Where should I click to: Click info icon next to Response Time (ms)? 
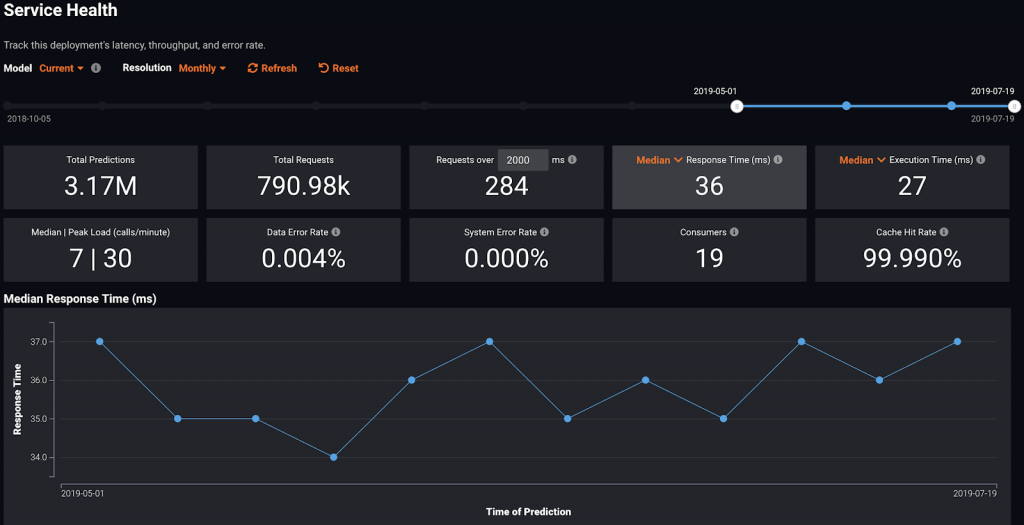point(778,160)
